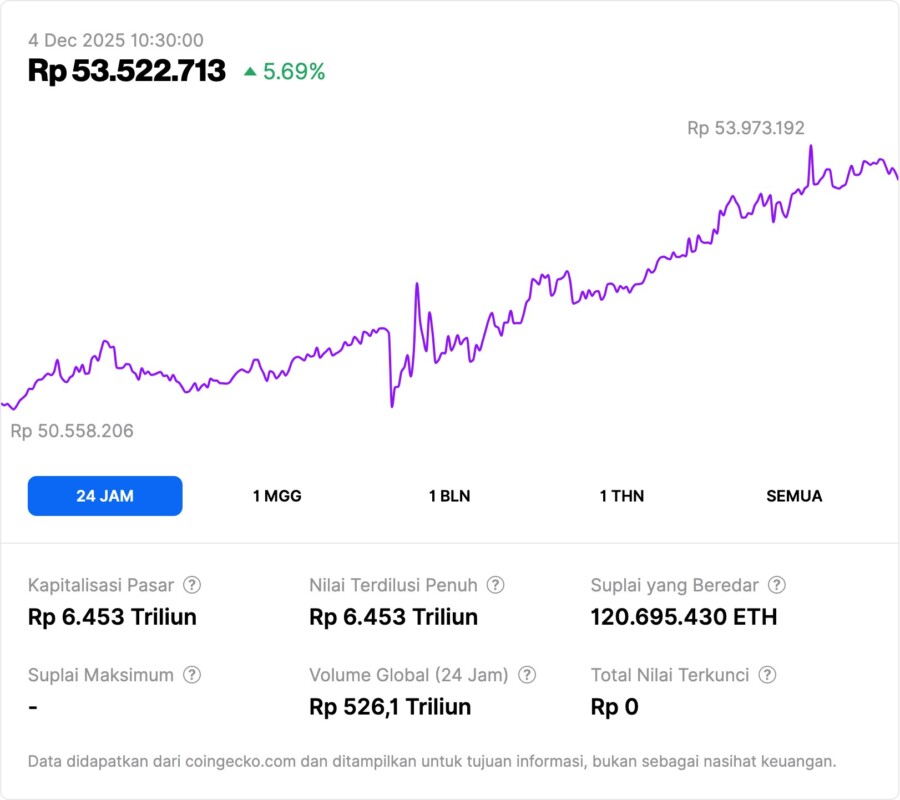900x800 pixels.
Task: Click the Rp 53.973.192 high price label
Action: [745, 128]
